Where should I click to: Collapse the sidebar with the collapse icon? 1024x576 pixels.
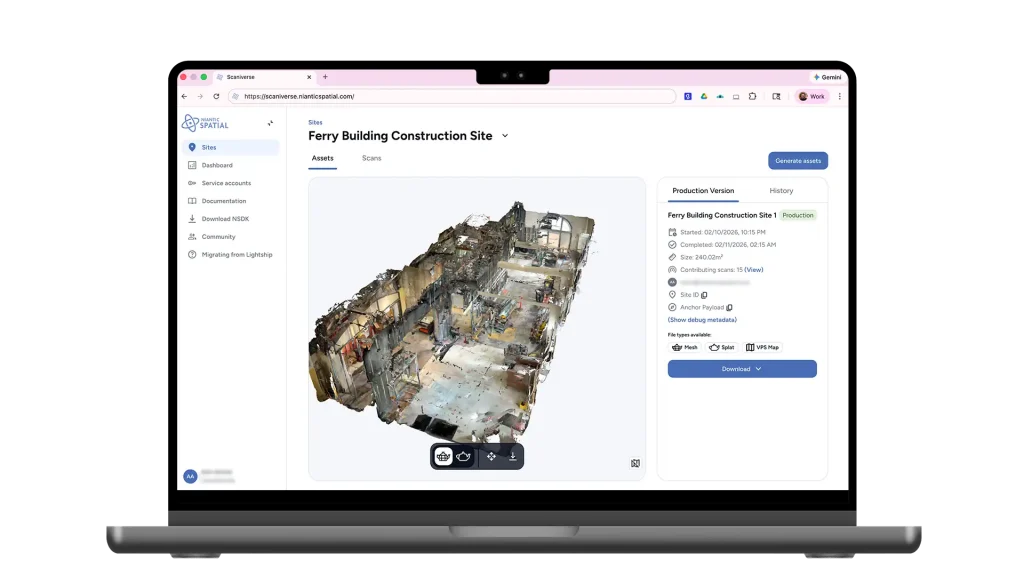click(x=270, y=123)
